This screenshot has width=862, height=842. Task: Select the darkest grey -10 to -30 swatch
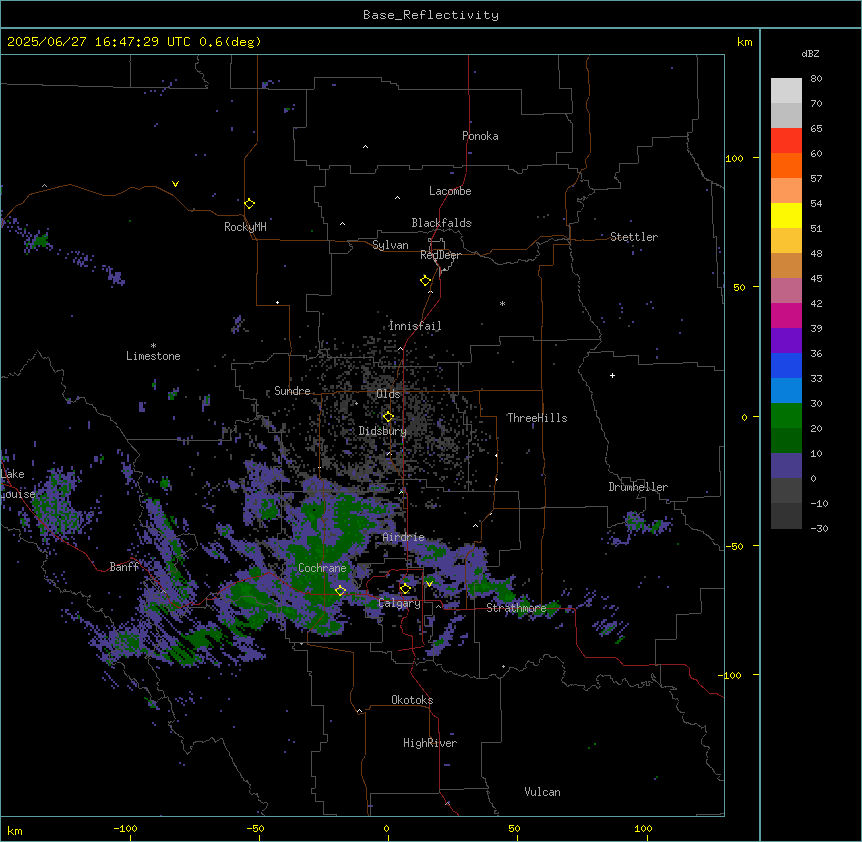(x=786, y=516)
